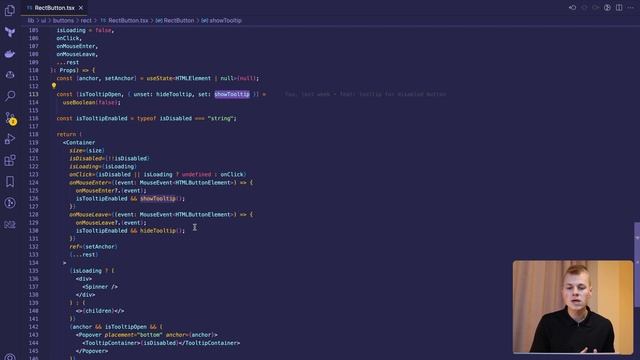Open the file changes (timeline) icon in editor toolbar
This screenshot has height=360, width=640.
572,7
